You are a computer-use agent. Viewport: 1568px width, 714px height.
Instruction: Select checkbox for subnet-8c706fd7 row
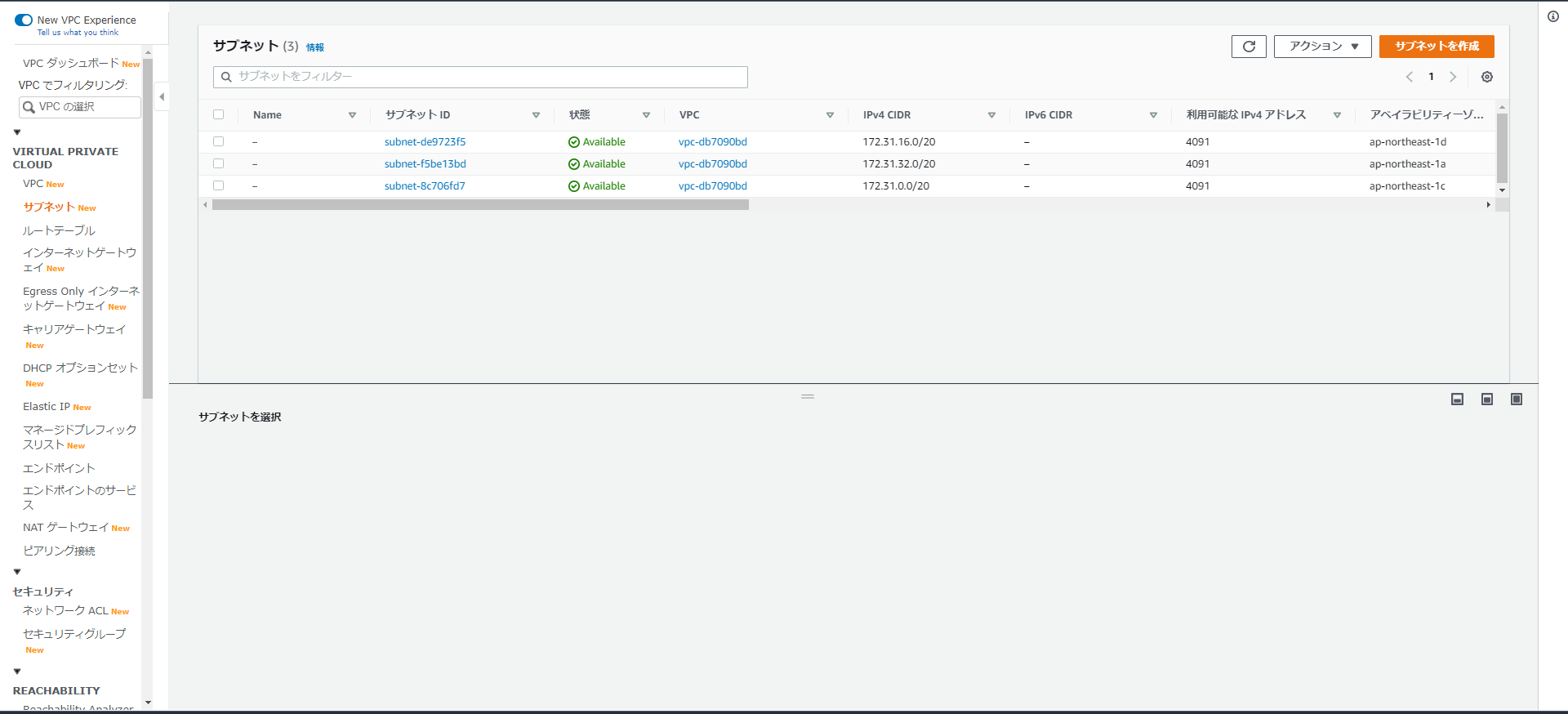pyautogui.click(x=218, y=185)
